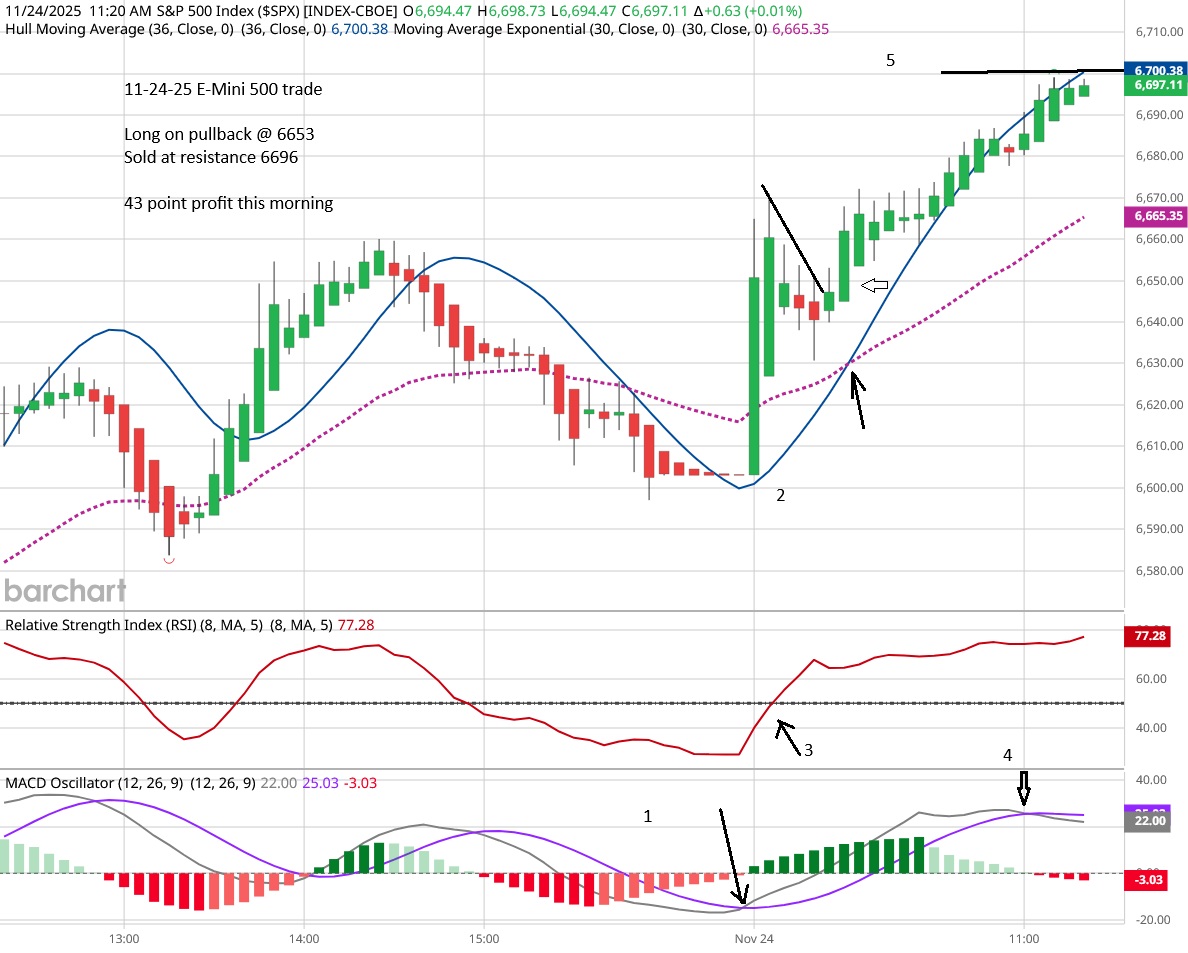Click the red 77.28 RSI value tag
Viewport: 1188px width, 953px height.
(x=1155, y=636)
